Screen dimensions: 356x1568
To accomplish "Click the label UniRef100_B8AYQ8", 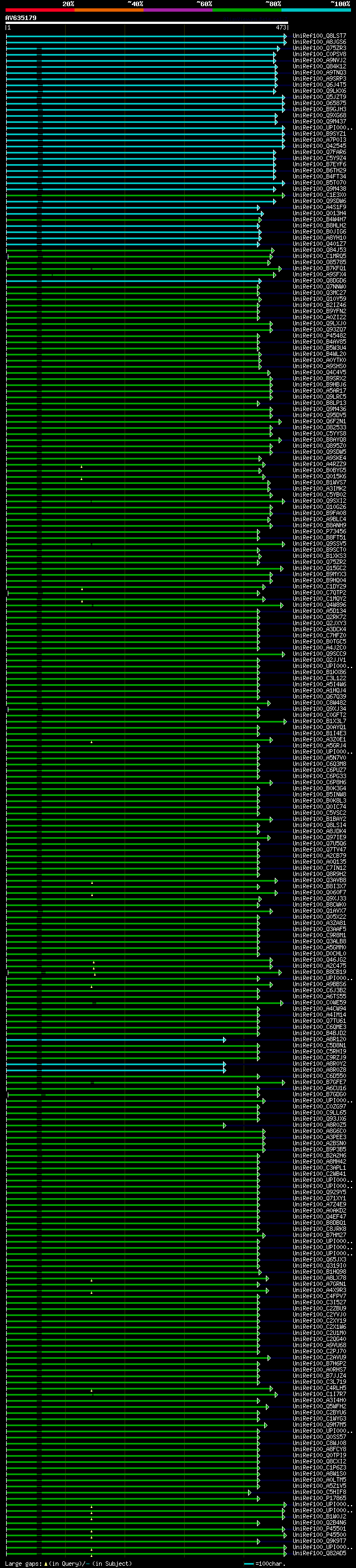I will (319, 439).
